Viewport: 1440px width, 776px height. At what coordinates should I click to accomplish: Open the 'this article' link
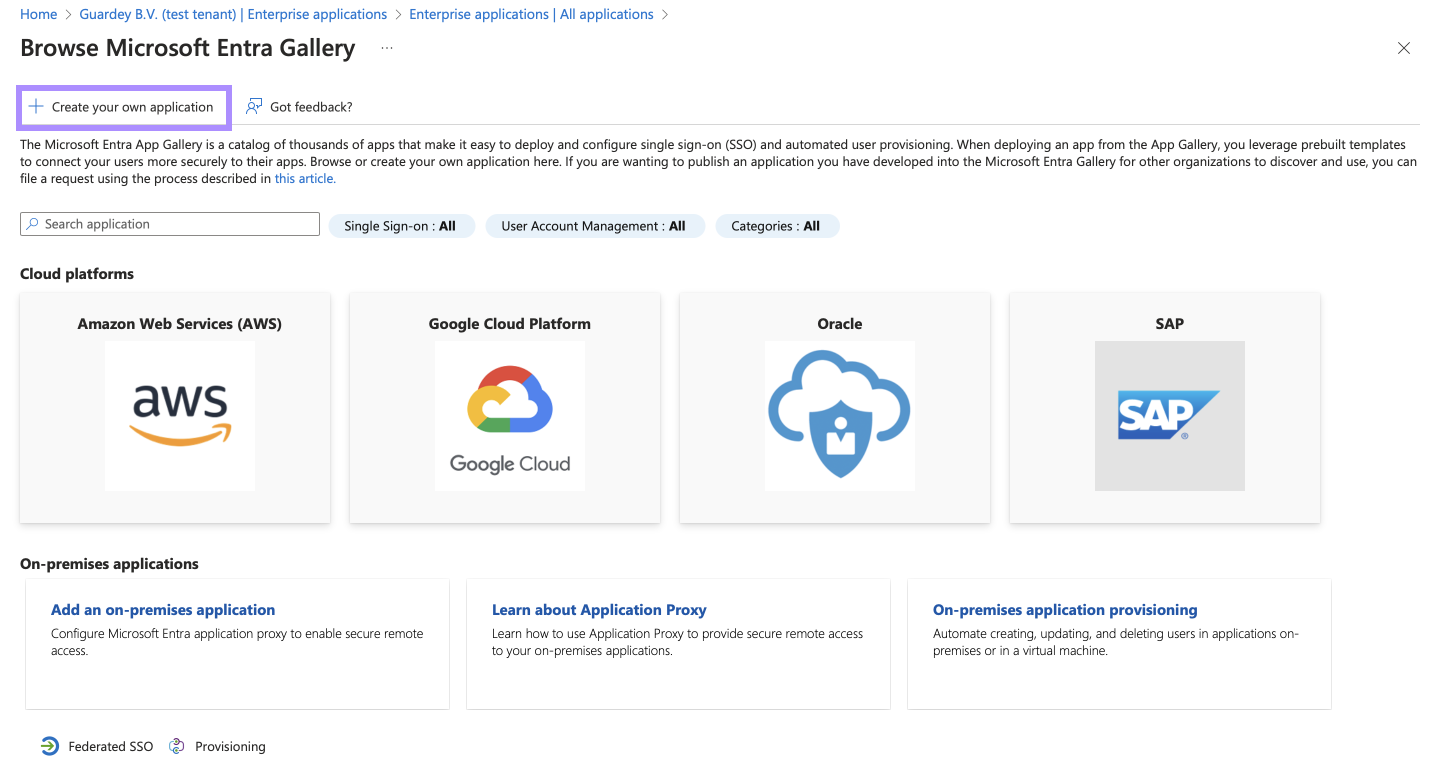click(x=305, y=179)
